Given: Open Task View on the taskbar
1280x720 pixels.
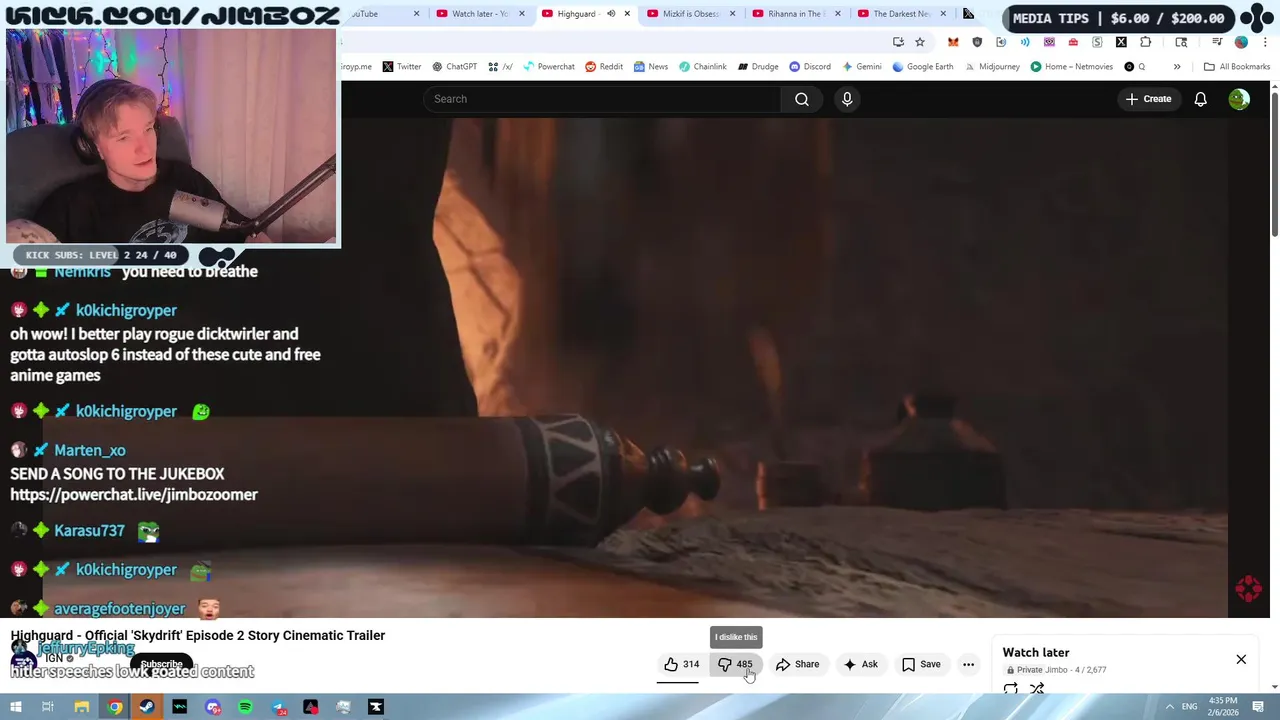Looking at the screenshot, I should click(x=47, y=707).
